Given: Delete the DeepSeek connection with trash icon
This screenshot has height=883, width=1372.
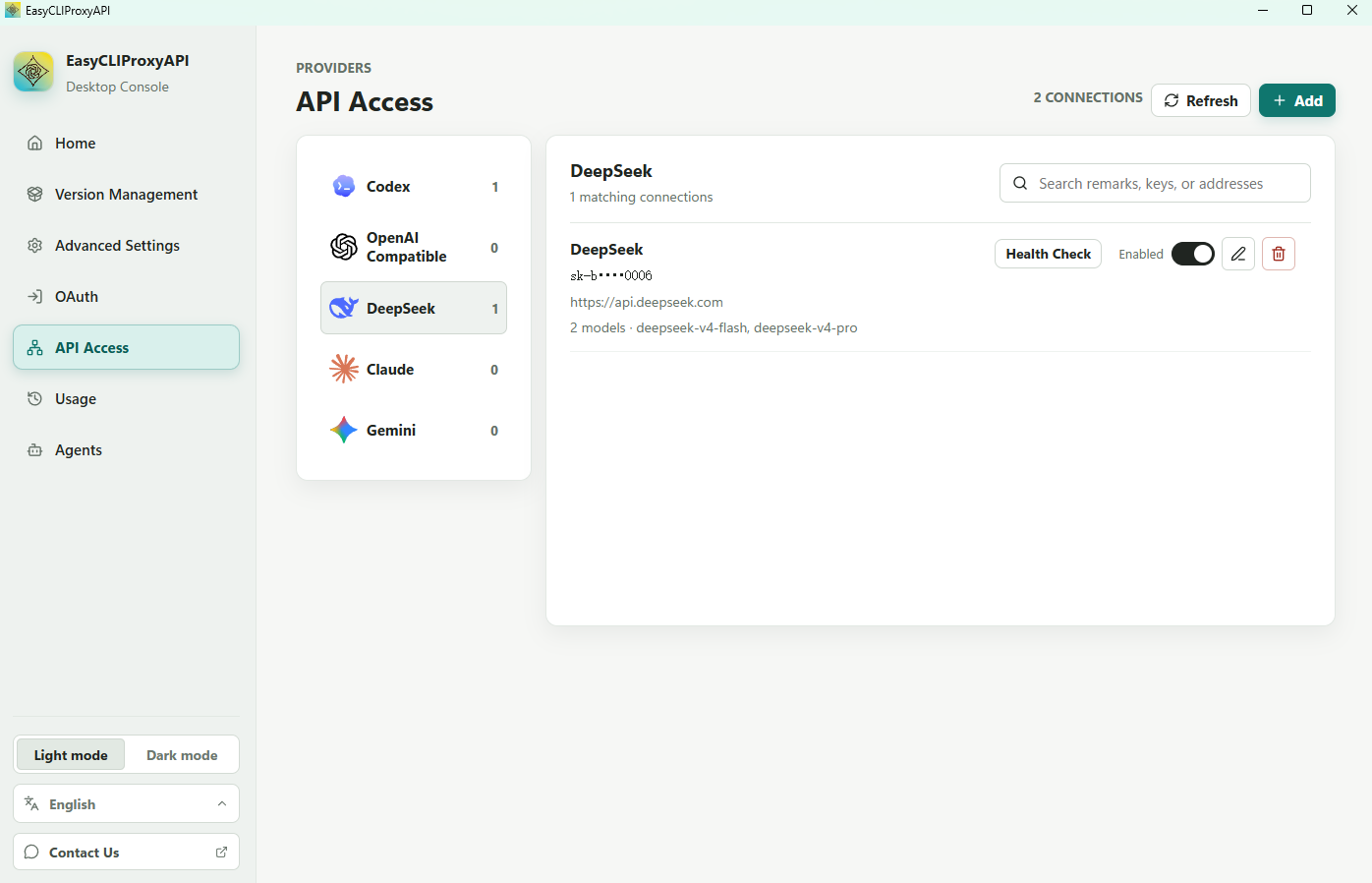Looking at the screenshot, I should pyautogui.click(x=1279, y=254).
